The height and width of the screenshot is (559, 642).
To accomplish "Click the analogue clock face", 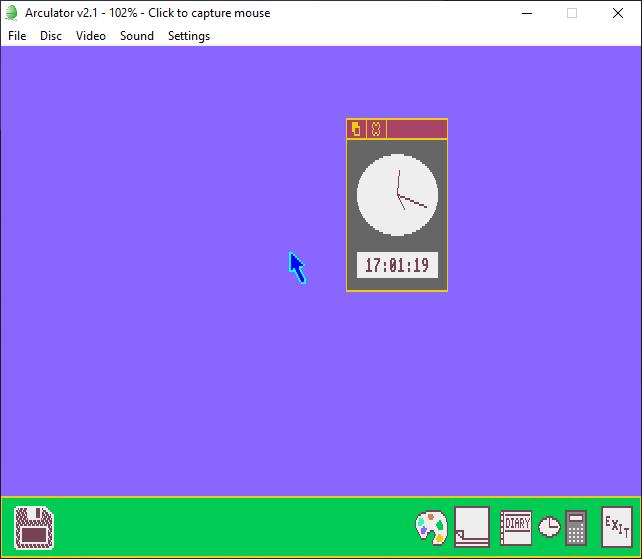I will [x=397, y=195].
